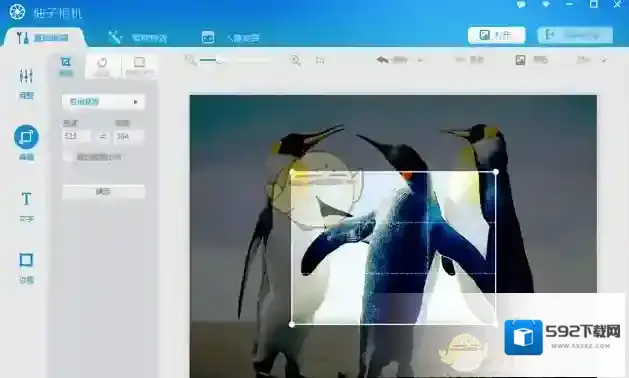Select the Crop tool in left sidebar

click(x=26, y=142)
